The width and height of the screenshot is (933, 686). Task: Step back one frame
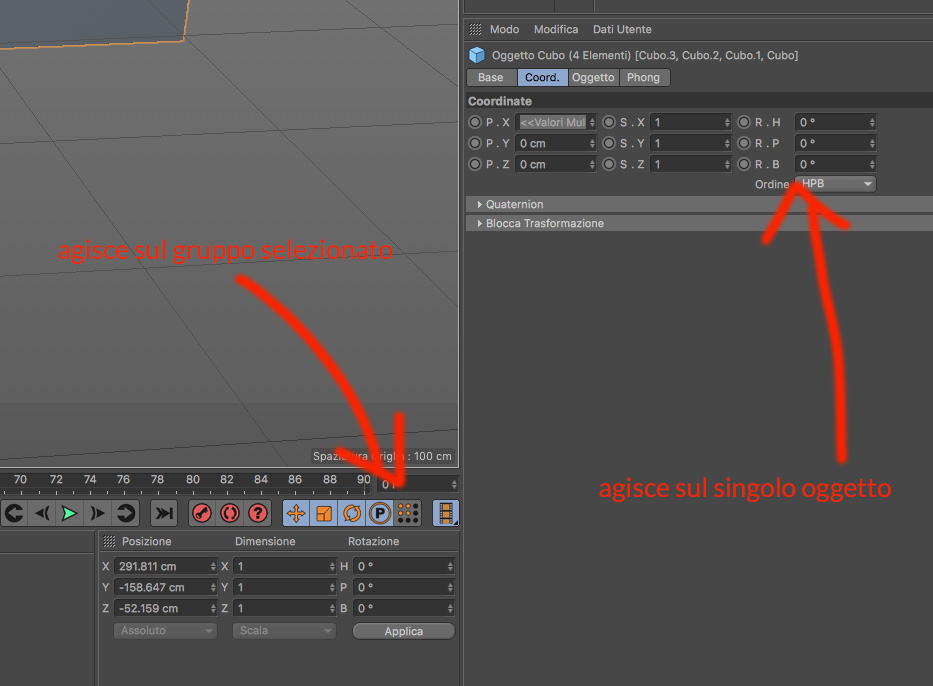coord(42,513)
